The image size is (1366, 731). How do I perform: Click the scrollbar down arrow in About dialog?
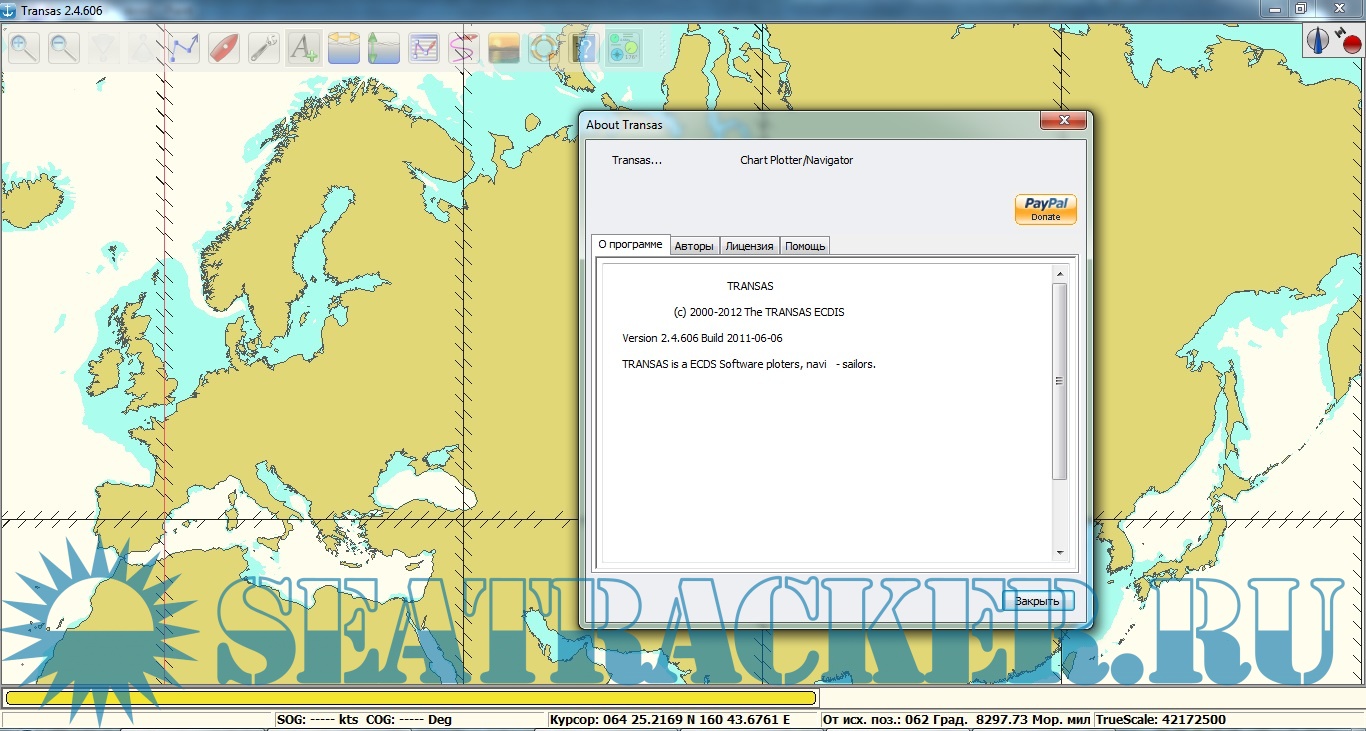click(x=1059, y=553)
